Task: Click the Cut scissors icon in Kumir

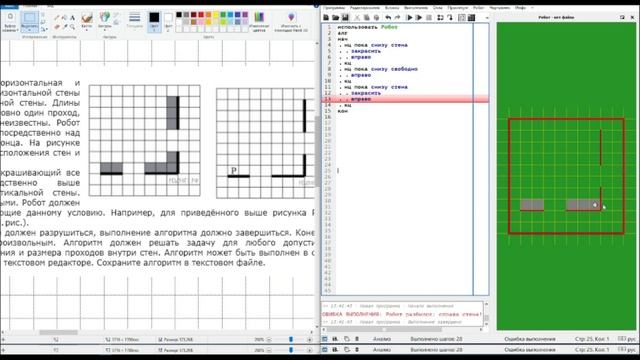Action: 357,18
